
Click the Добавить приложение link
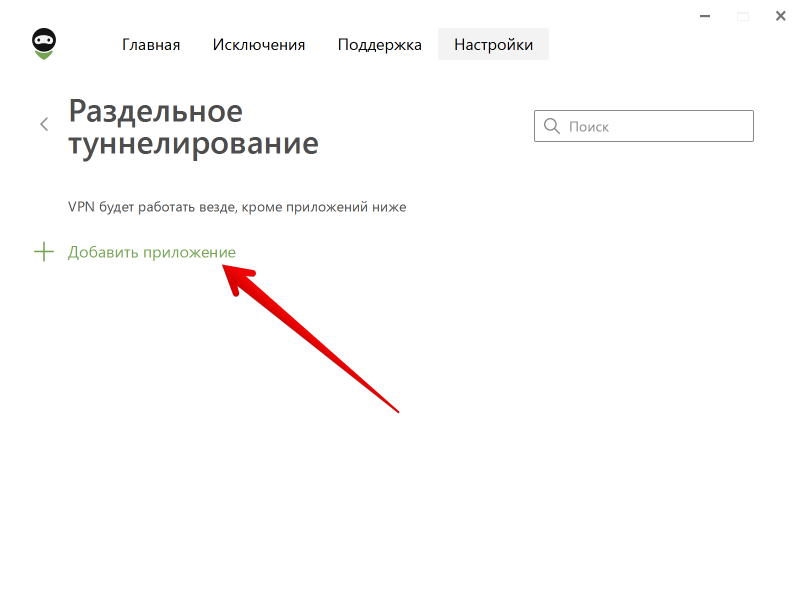tap(152, 252)
